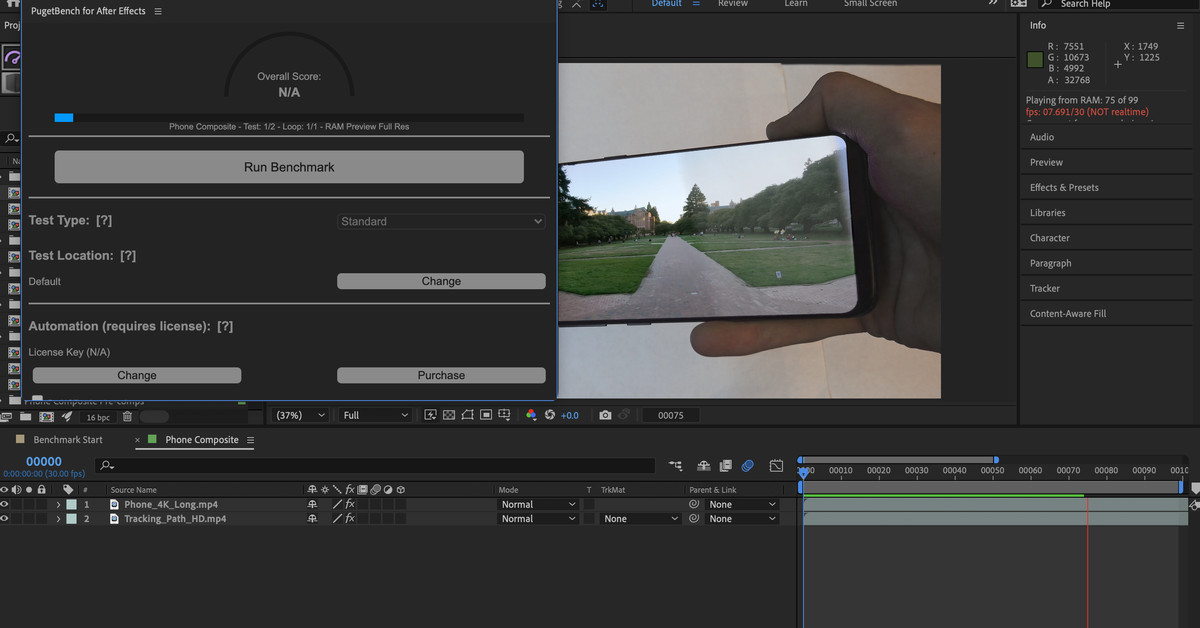Toggle mask and shape path visibility icon
This screenshot has width=1200, height=628.
[x=467, y=415]
